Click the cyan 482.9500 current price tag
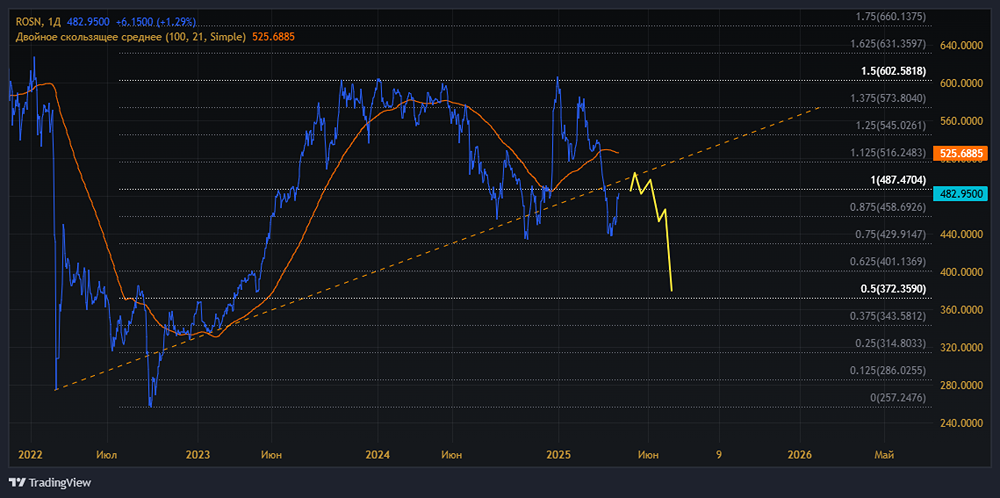The width and height of the screenshot is (1000, 498). point(960,193)
